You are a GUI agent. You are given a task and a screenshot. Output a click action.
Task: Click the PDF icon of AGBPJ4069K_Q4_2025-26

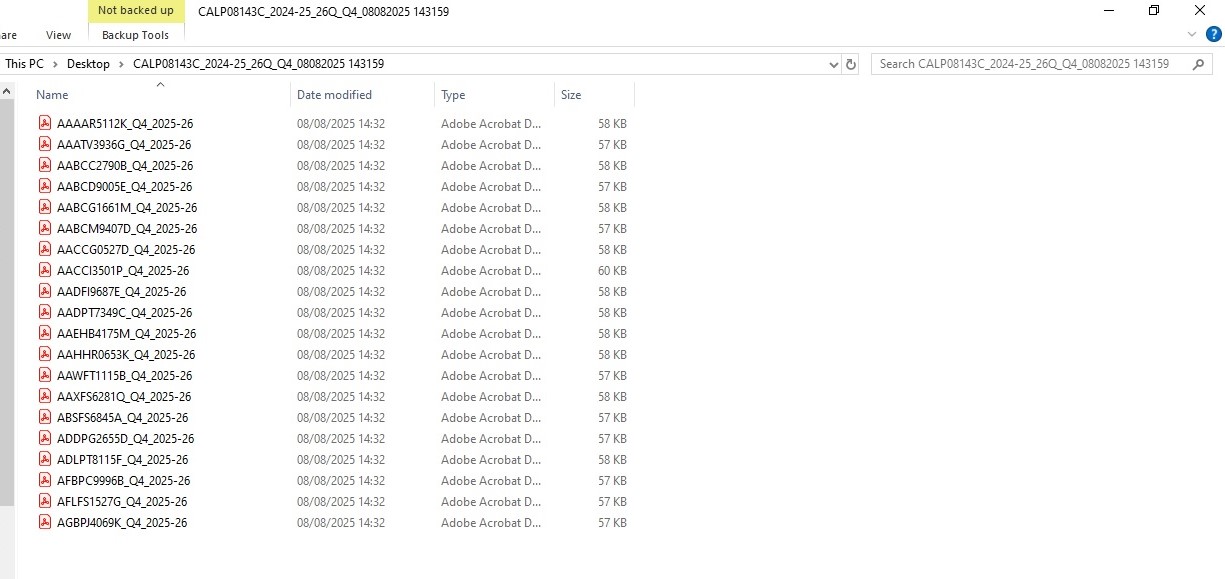44,522
